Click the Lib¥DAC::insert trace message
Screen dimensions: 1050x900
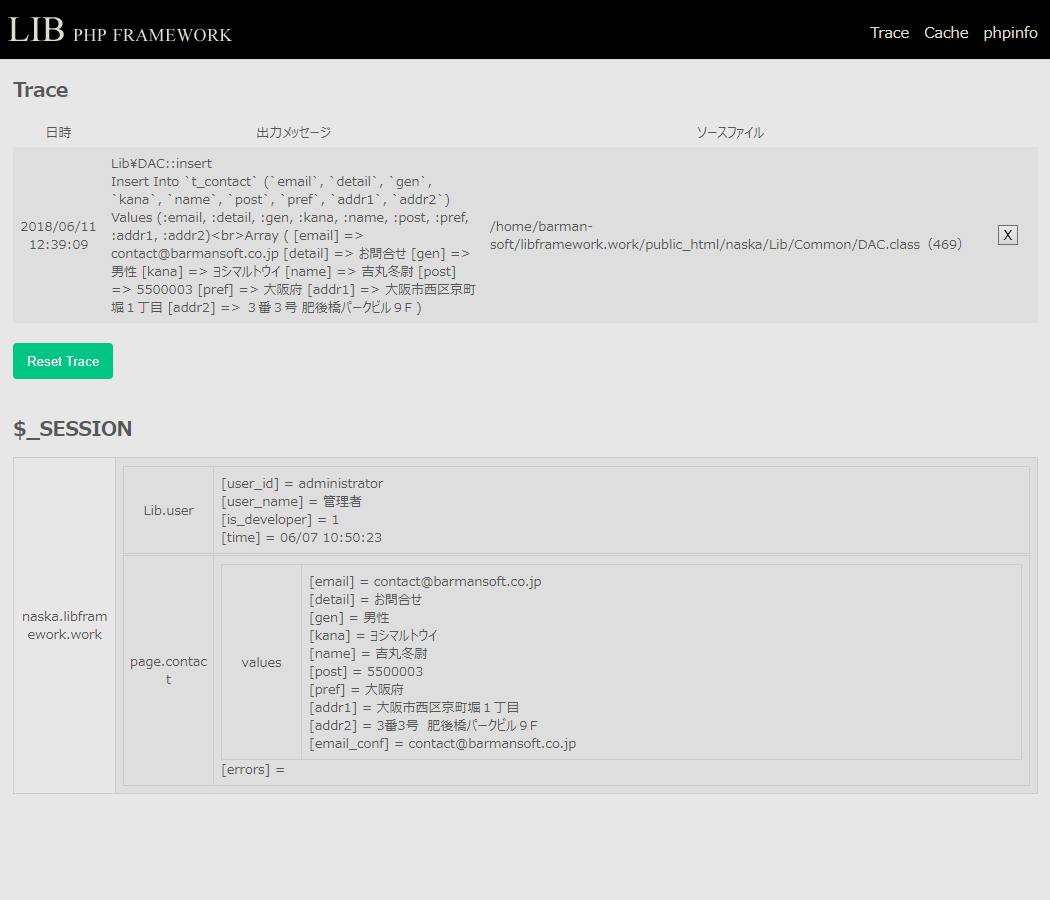pyautogui.click(x=161, y=163)
